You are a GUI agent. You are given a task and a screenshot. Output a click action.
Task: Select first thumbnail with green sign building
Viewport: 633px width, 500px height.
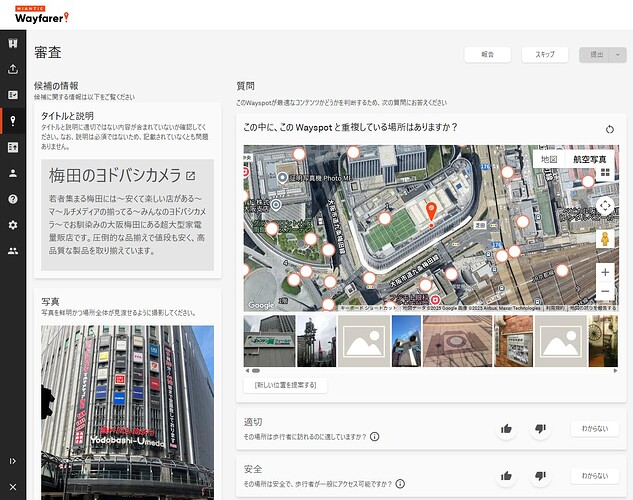[269, 341]
